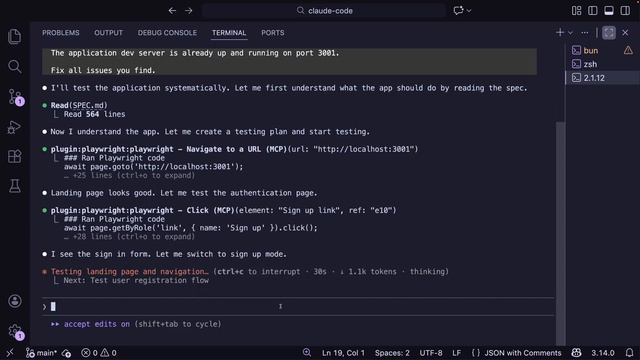The width and height of the screenshot is (640, 360).
Task: Click the 3.14.0 version indicator
Action: (602, 353)
